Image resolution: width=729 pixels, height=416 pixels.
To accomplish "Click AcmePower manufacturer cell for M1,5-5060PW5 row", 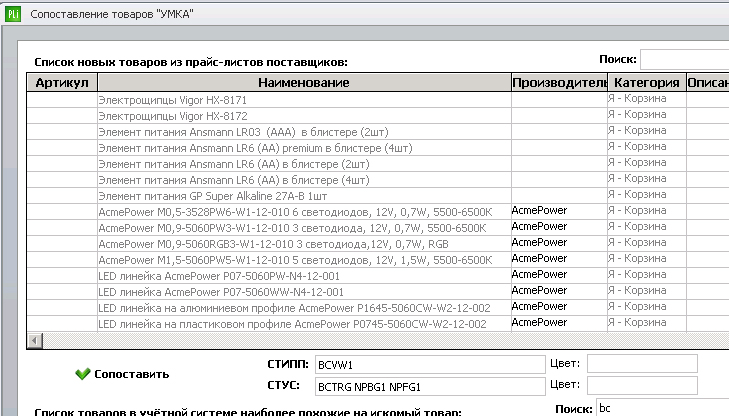I will [x=559, y=258].
